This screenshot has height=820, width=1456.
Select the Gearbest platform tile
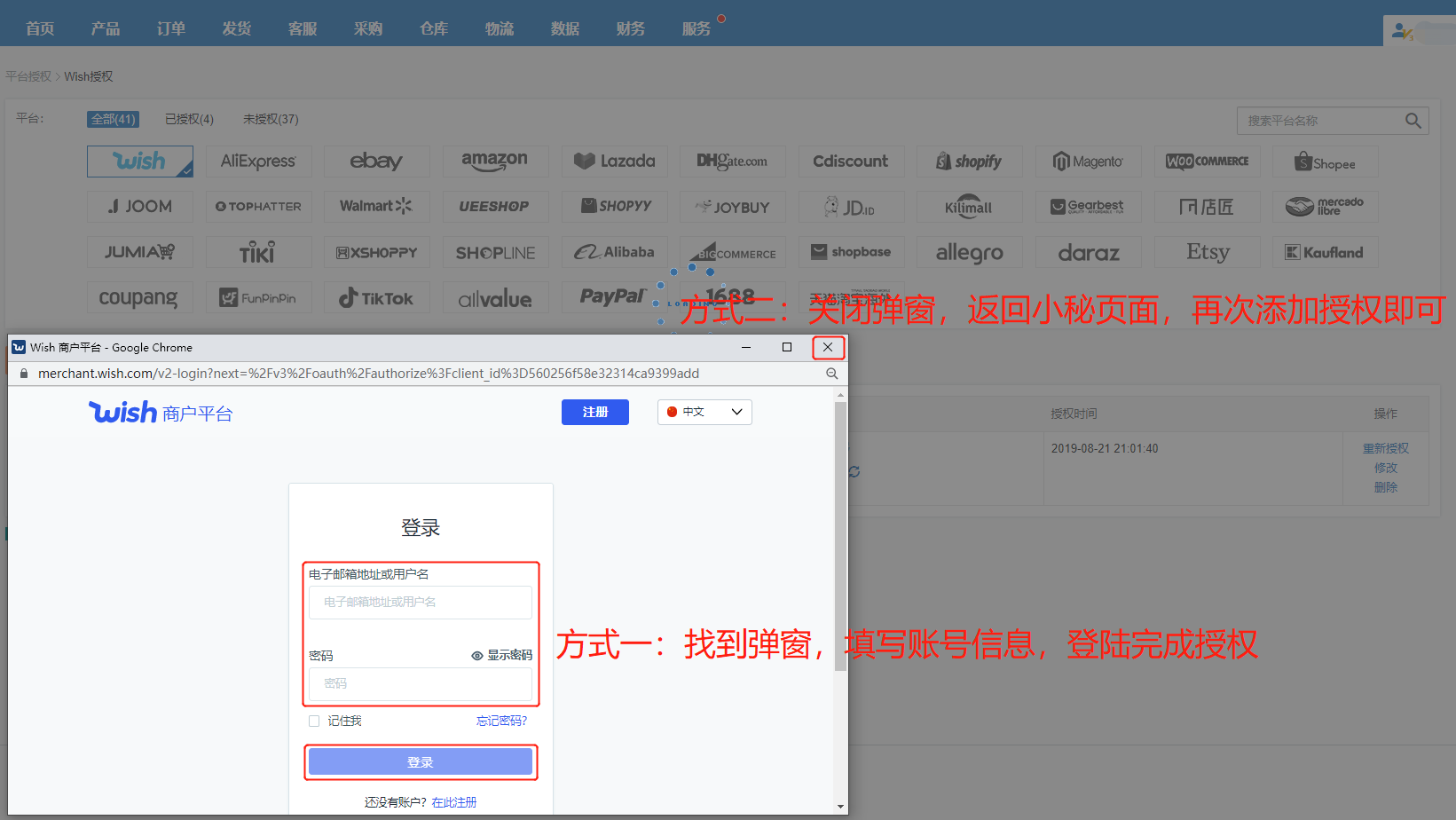pyautogui.click(x=1089, y=207)
